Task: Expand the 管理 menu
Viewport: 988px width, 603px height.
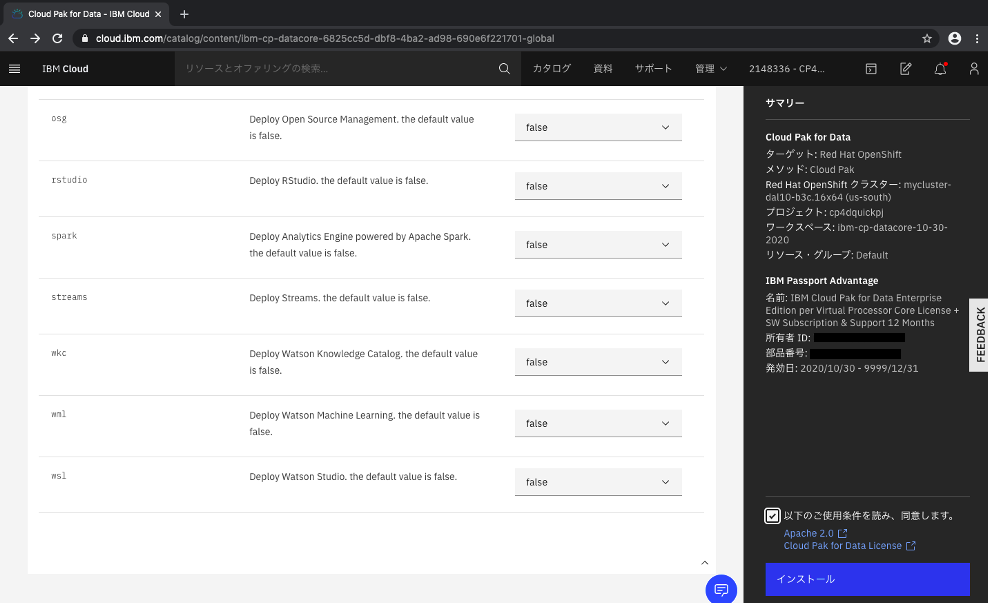Action: pyautogui.click(x=711, y=69)
